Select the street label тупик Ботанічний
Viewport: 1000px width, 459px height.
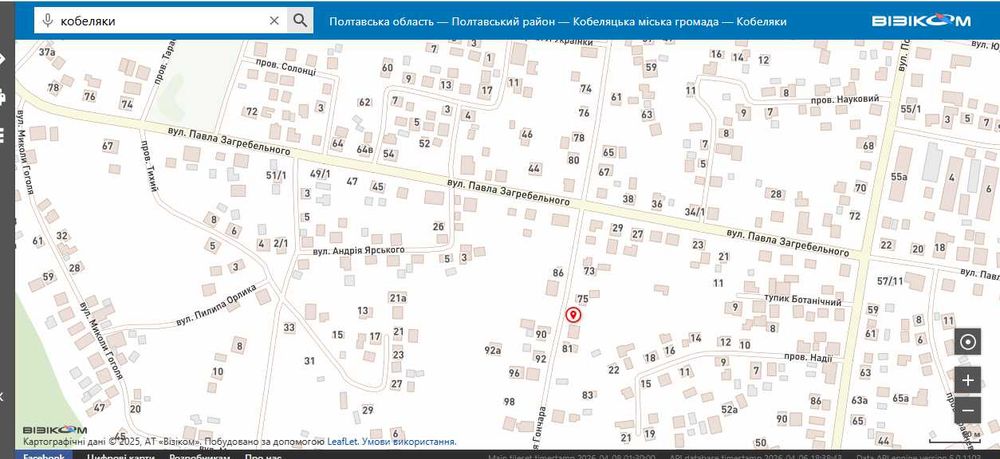tap(803, 301)
